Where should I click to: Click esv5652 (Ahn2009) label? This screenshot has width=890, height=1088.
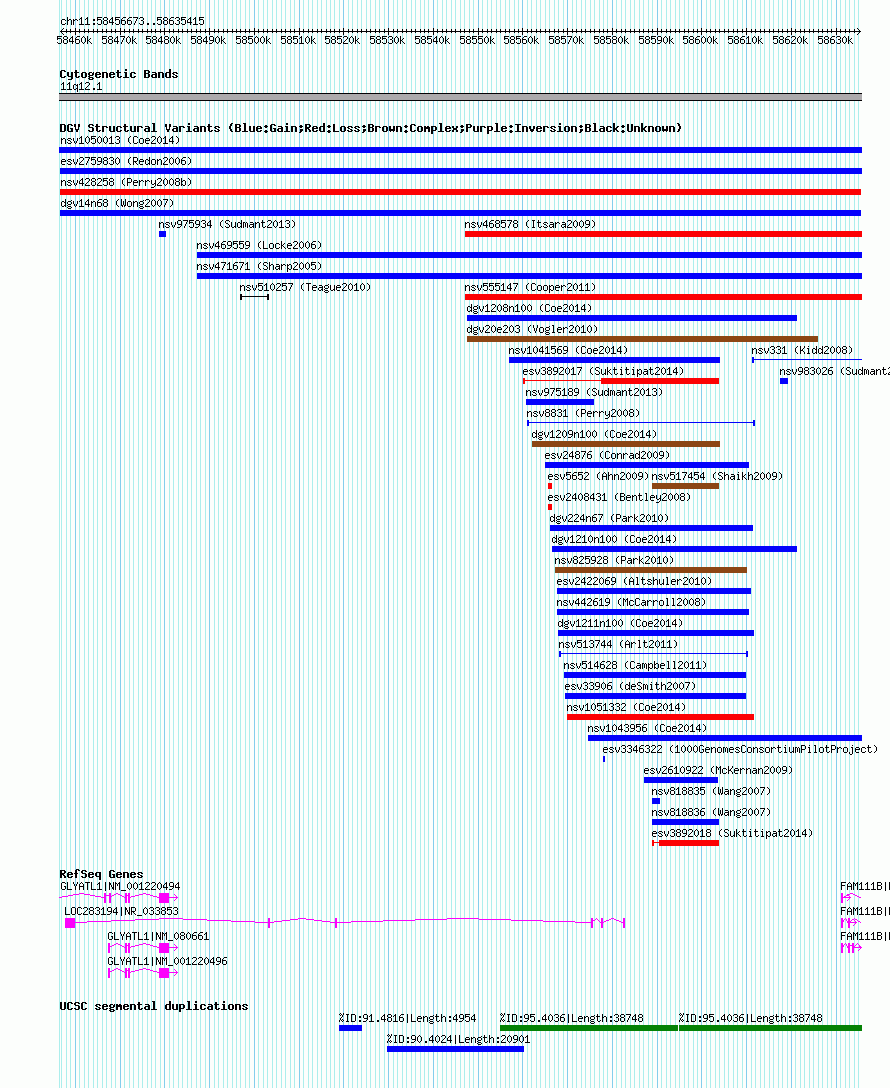(x=598, y=476)
